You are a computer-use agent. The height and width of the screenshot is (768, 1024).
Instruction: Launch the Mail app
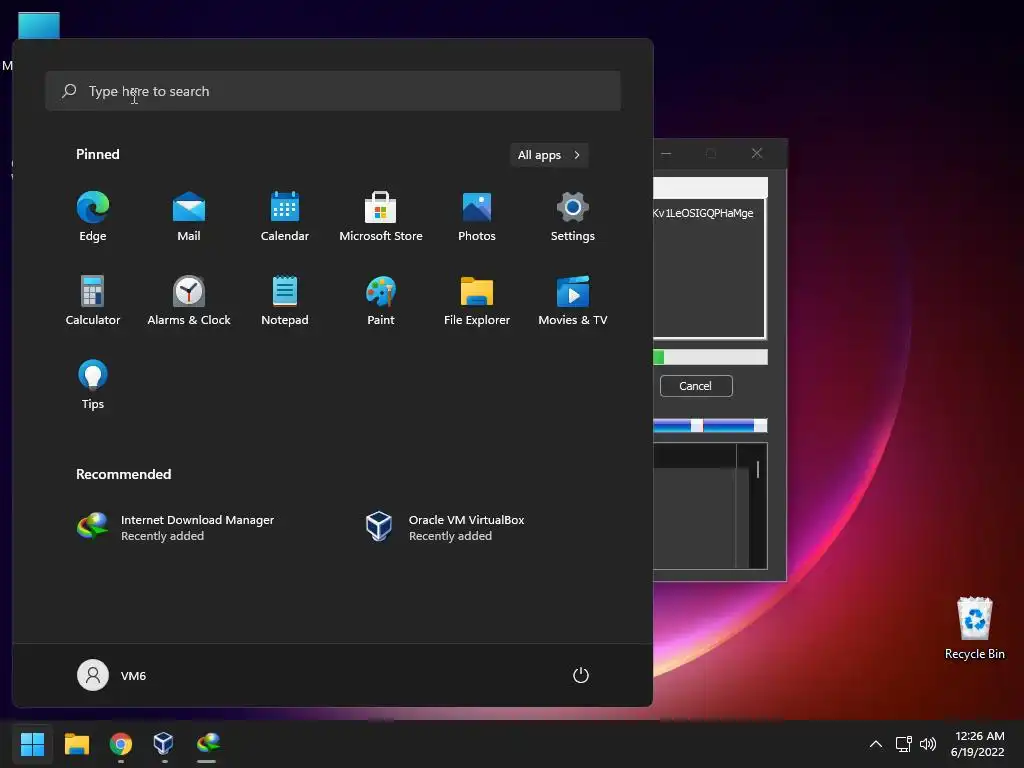point(189,217)
